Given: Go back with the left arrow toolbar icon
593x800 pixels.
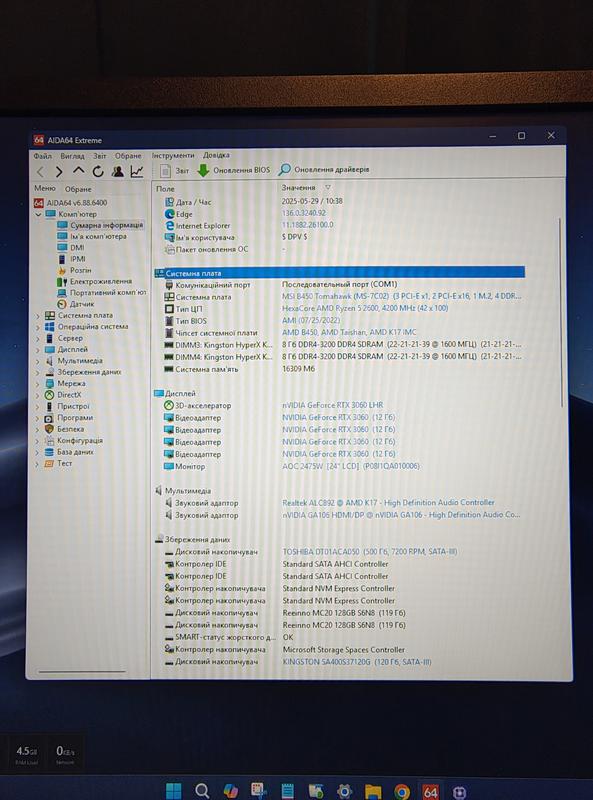Looking at the screenshot, I should pyautogui.click(x=40, y=172).
